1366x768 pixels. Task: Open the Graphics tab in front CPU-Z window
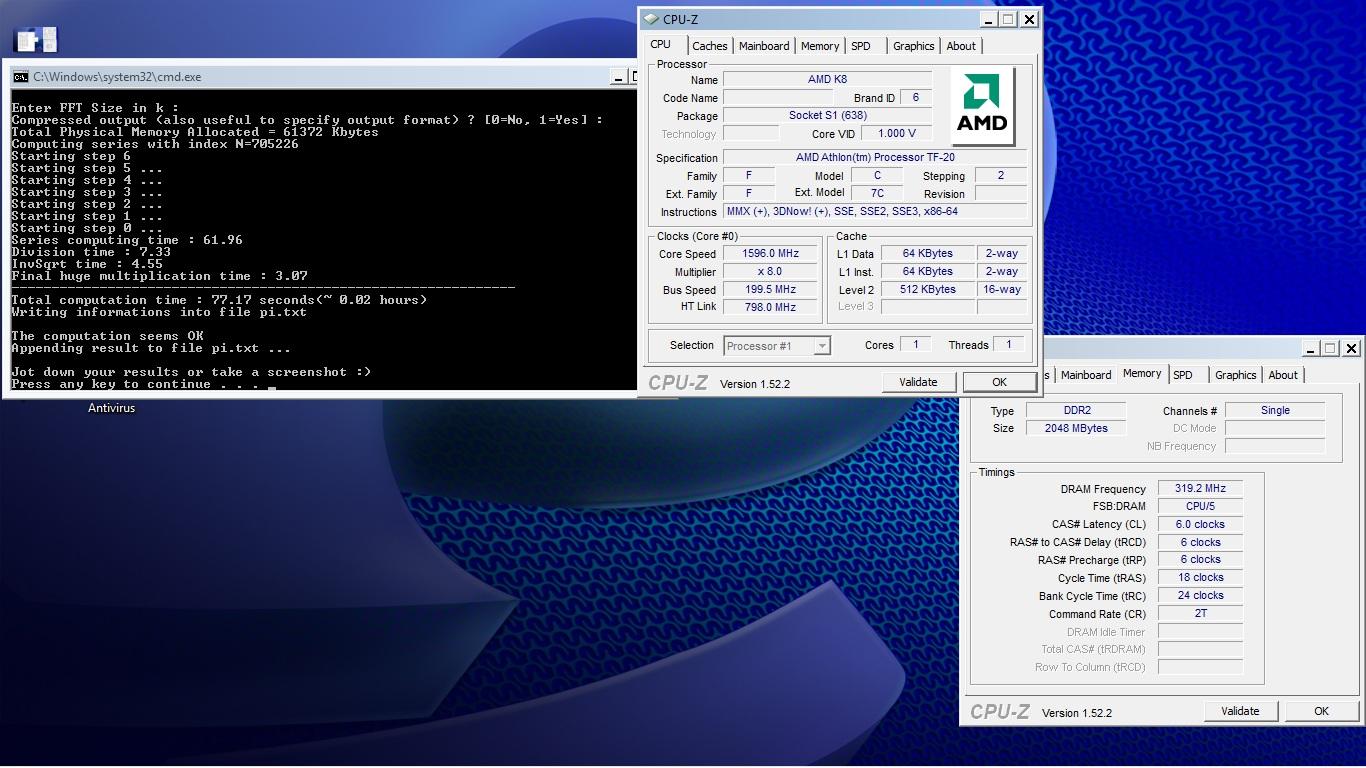914,46
